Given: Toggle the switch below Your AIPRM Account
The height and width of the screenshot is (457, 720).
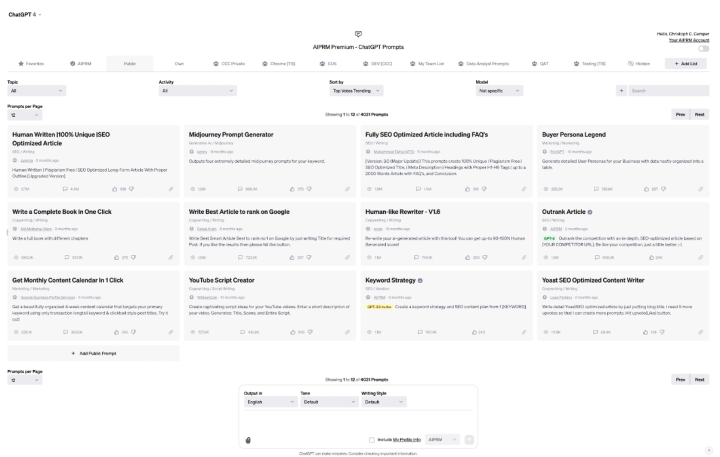Looking at the screenshot, I should point(703,48).
